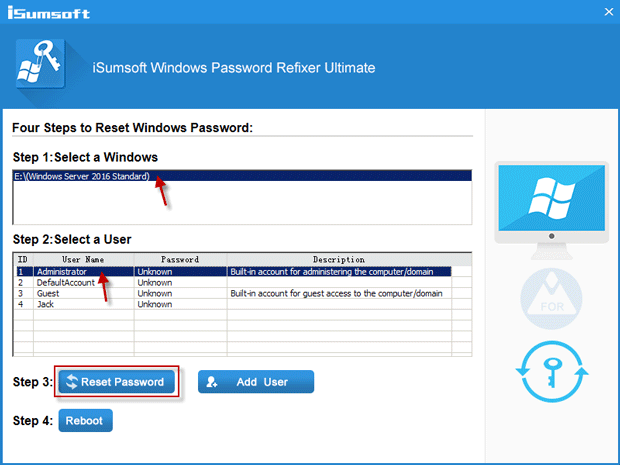Image resolution: width=620 pixels, height=465 pixels.
Task: Click Guest's built-in account description cell
Action: pos(339,293)
